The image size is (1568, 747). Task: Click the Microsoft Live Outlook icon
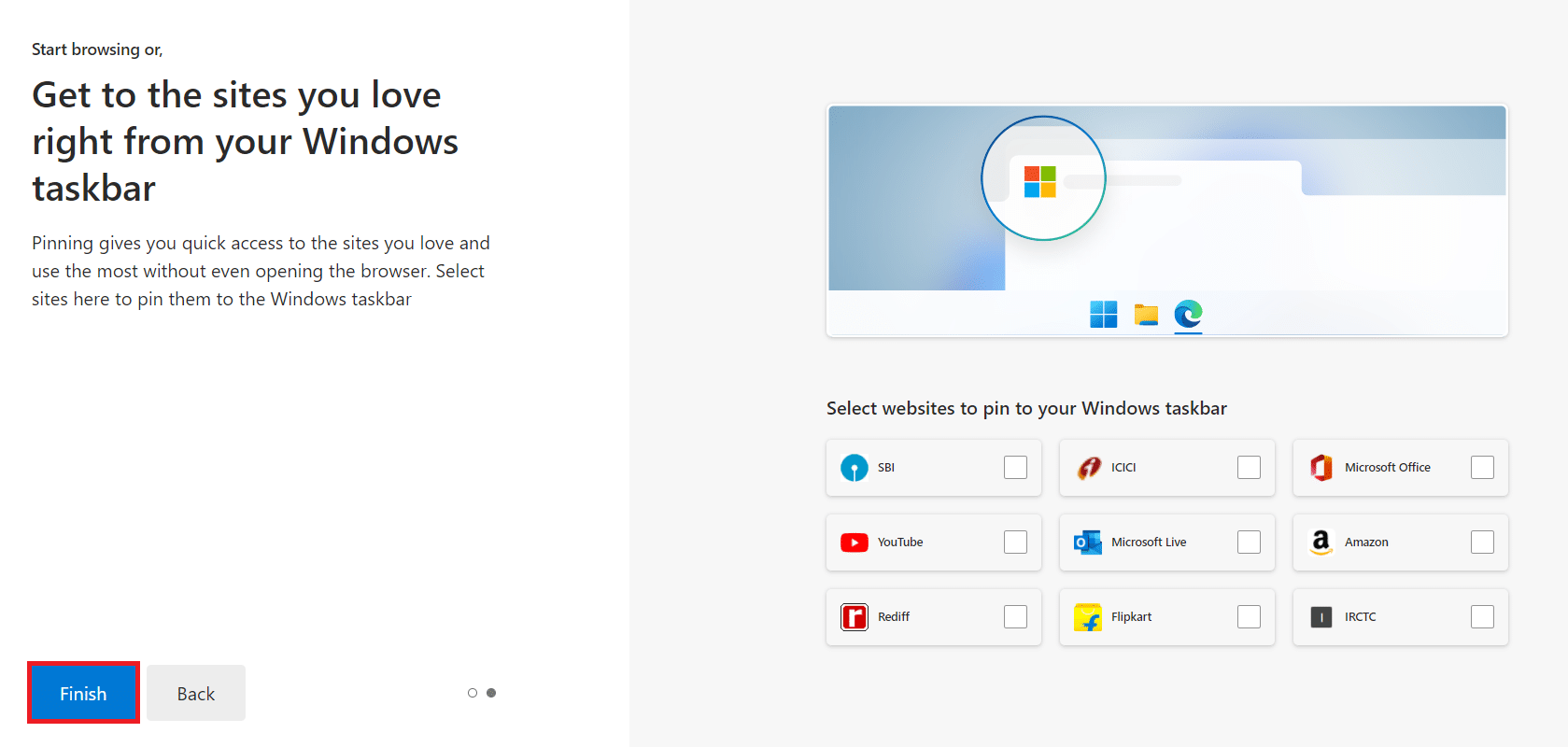click(1088, 543)
